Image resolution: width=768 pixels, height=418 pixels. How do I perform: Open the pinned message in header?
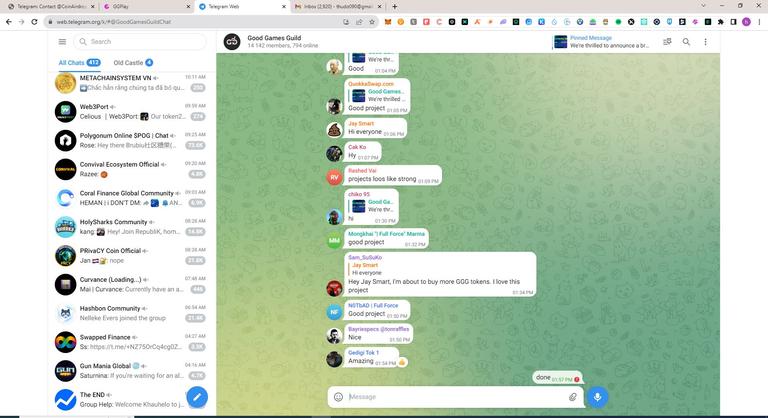pyautogui.click(x=601, y=42)
